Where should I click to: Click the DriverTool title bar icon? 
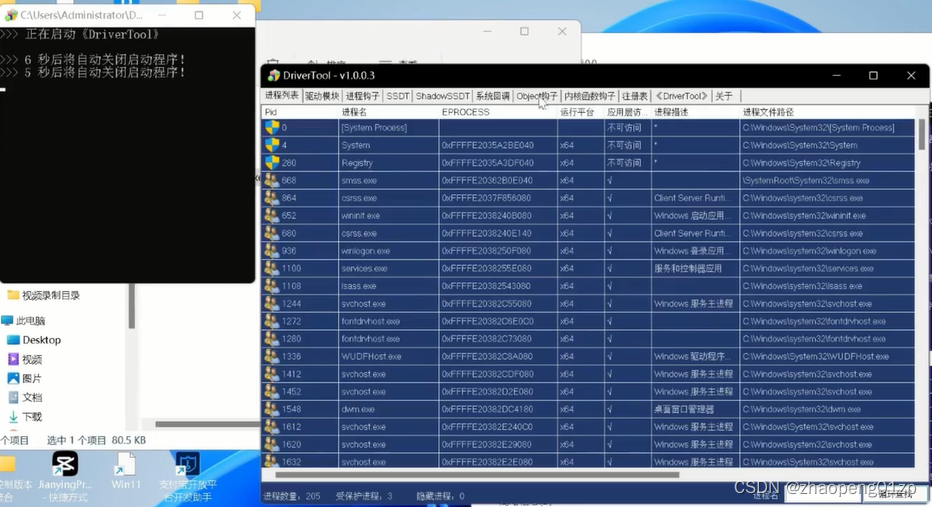coord(273,75)
